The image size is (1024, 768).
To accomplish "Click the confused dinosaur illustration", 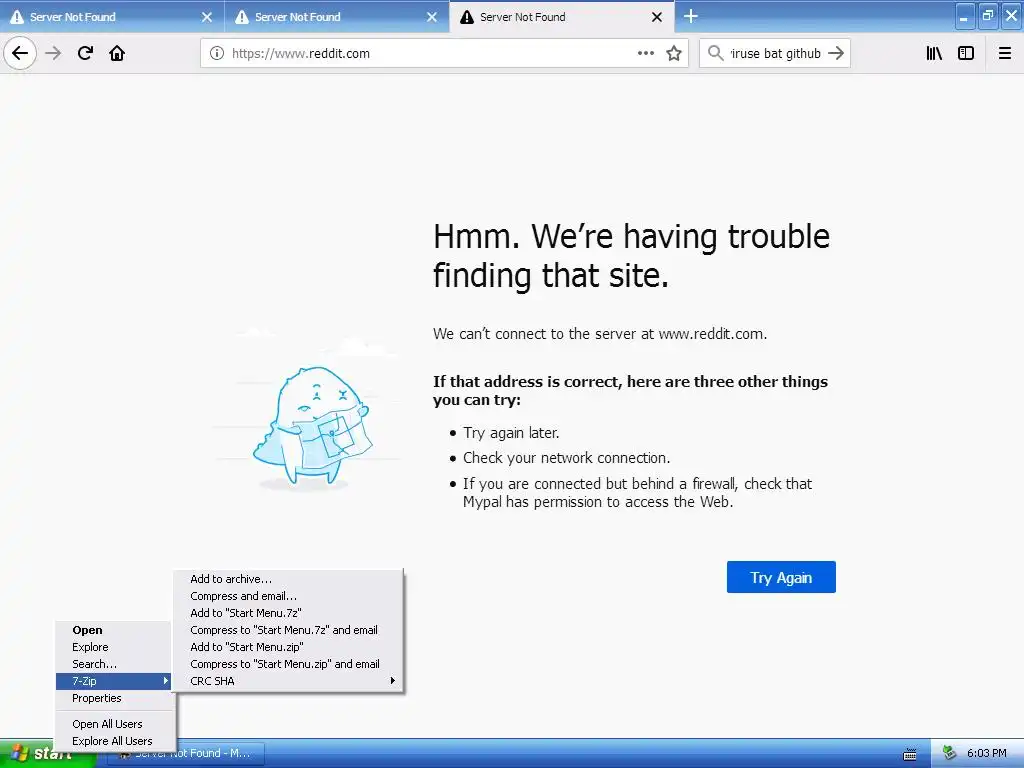I will click(312, 428).
